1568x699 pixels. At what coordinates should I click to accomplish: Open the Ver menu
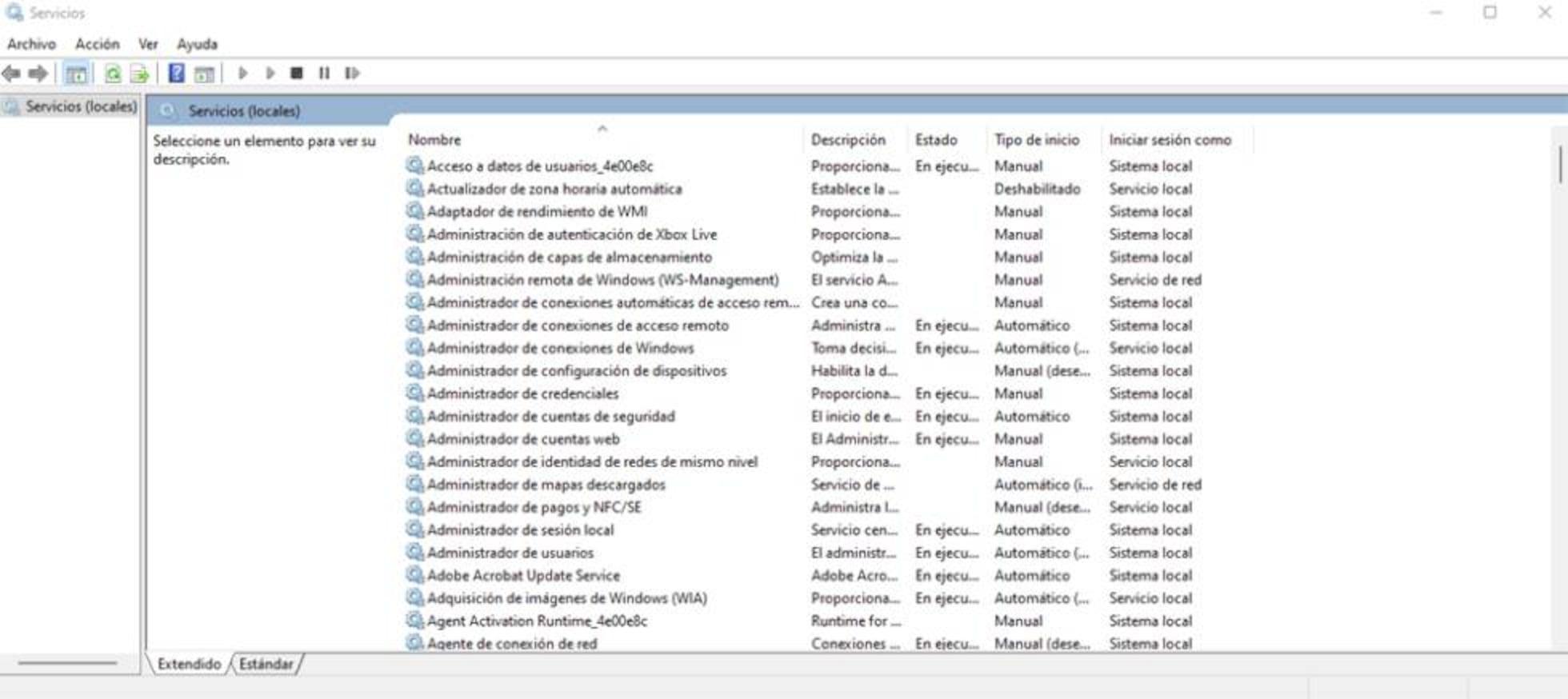148,44
